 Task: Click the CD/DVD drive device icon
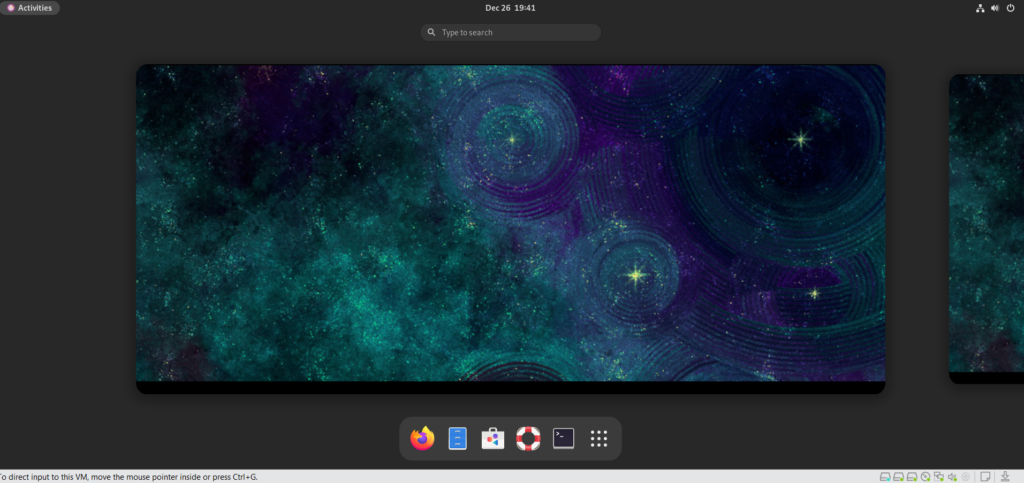(925, 476)
